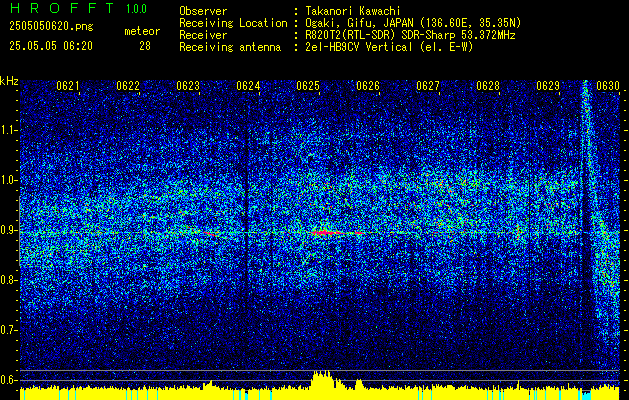The image size is (629, 400).
Task: Click the 0621 time marker
Action: (x=67, y=86)
